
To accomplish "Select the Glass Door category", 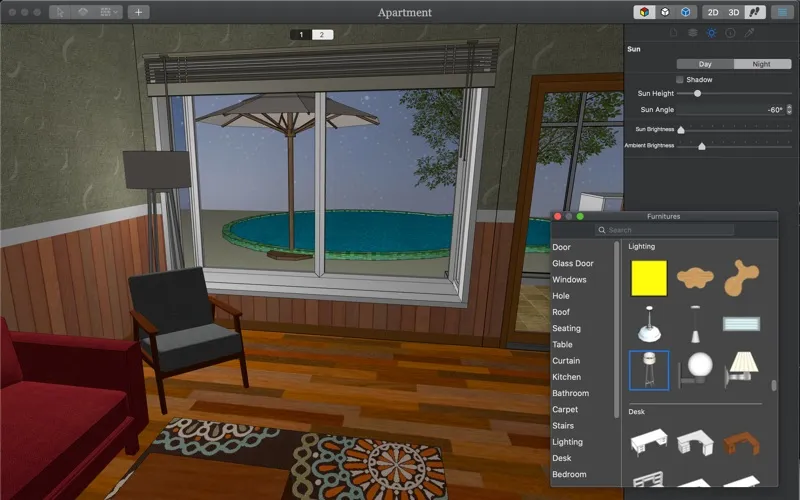I will click(x=573, y=263).
